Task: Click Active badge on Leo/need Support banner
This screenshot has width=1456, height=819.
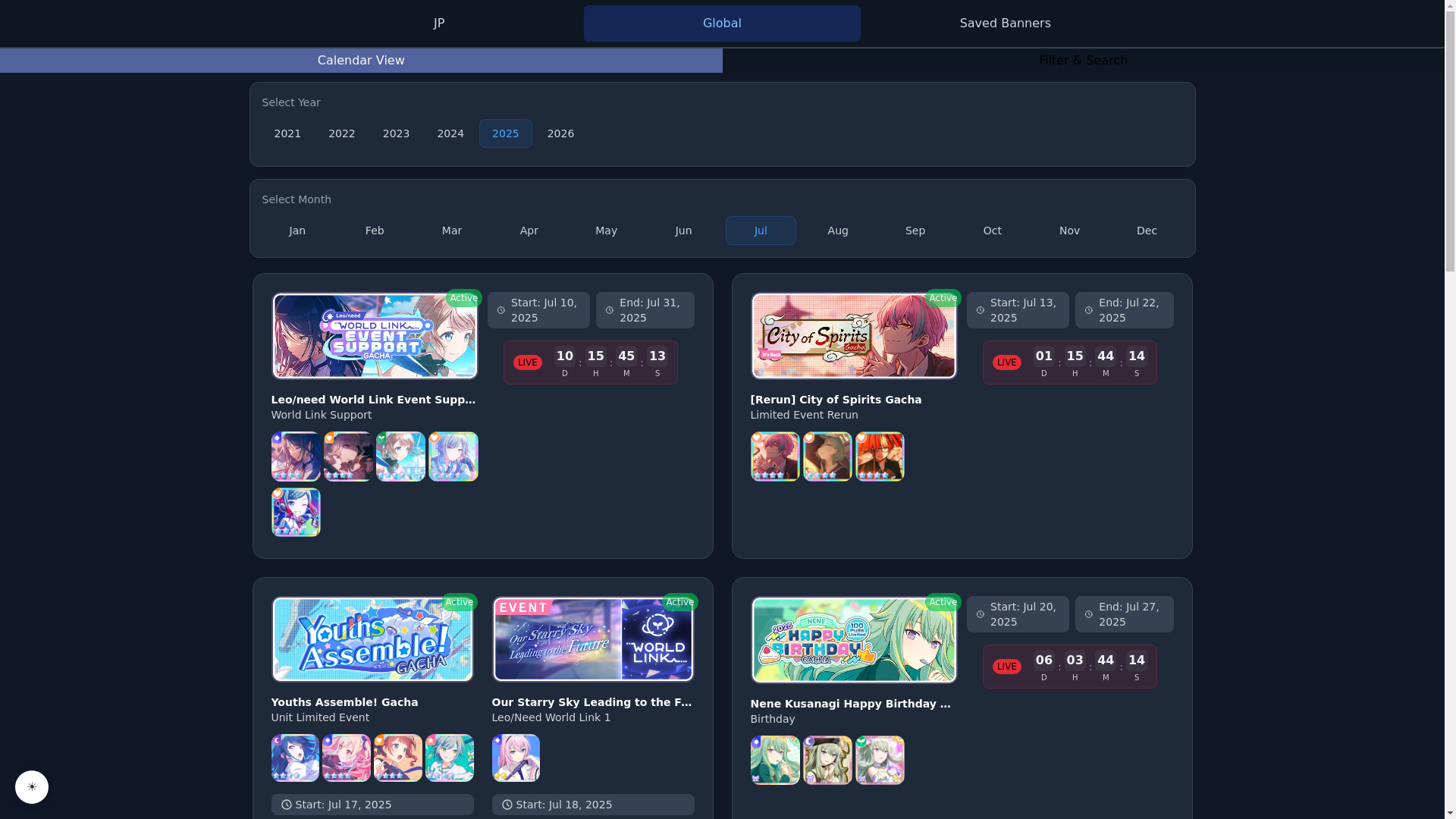Action: [463, 298]
